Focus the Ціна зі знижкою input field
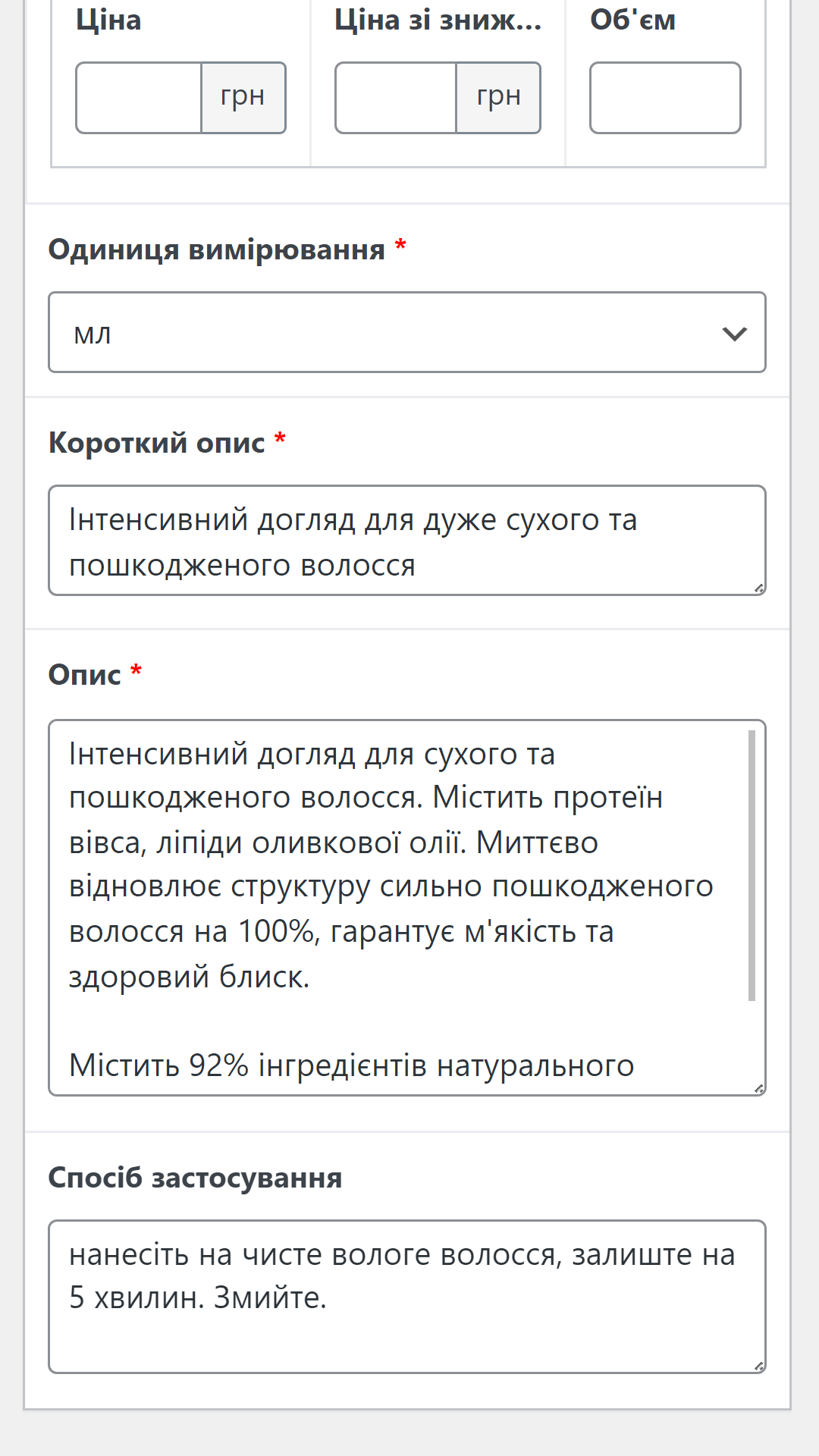819x1456 pixels. click(x=396, y=98)
